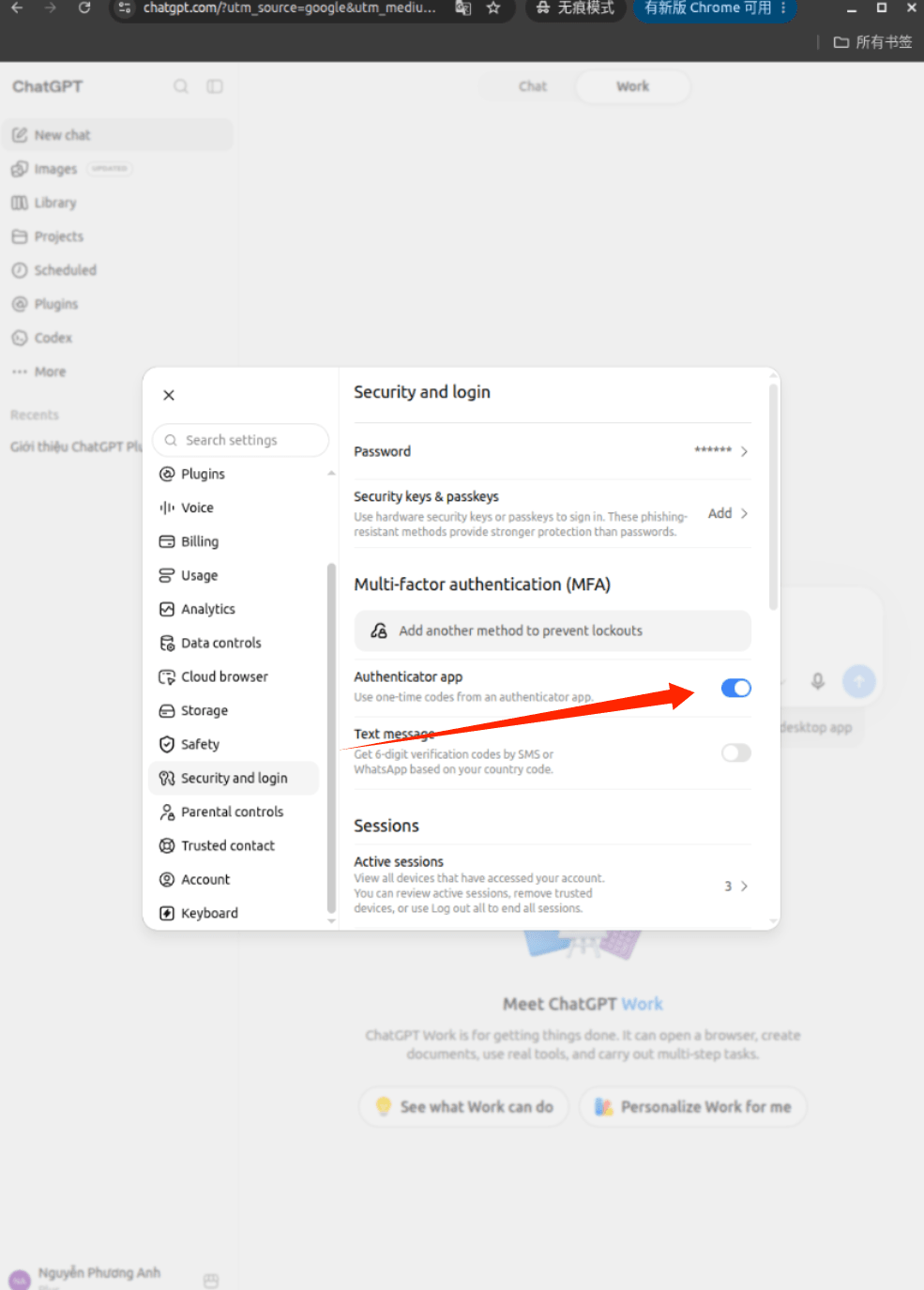This screenshot has height=1290, width=924.
Task: Expand the Active sessions chevron
Action: 744,886
